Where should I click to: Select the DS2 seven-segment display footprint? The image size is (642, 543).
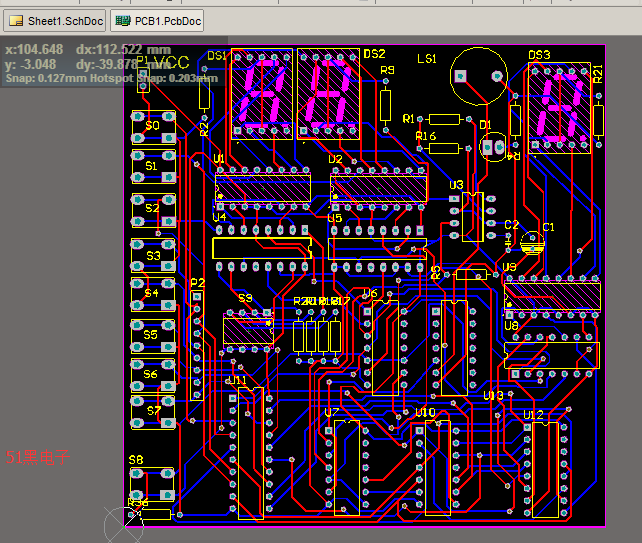pos(328,94)
